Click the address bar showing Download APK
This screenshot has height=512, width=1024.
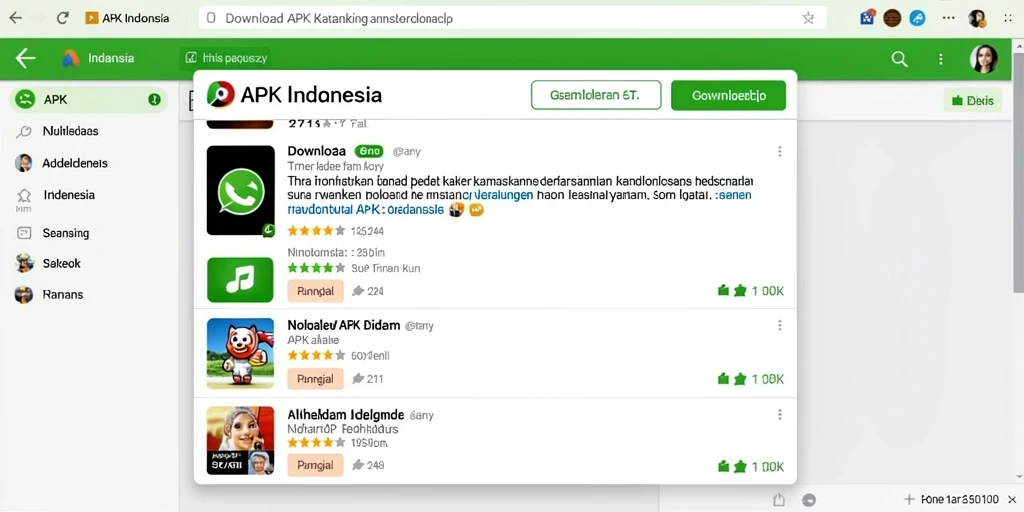click(x=513, y=18)
